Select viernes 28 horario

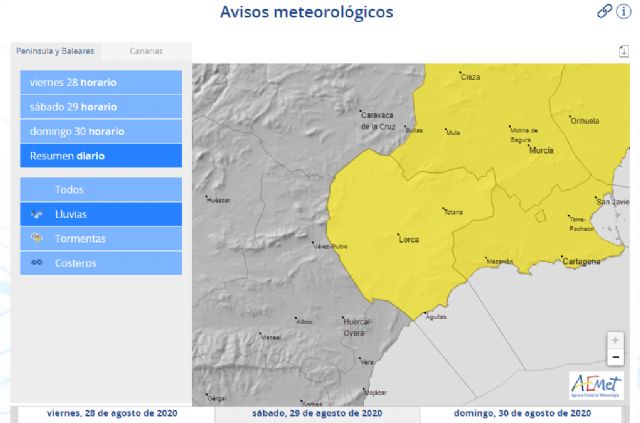[101, 82]
